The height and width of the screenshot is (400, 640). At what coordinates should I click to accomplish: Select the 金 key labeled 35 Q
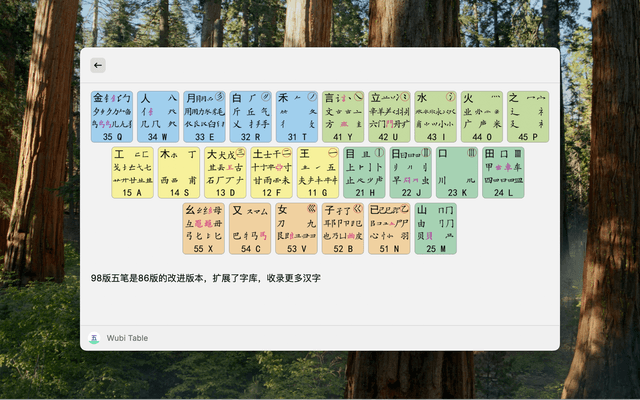111,116
